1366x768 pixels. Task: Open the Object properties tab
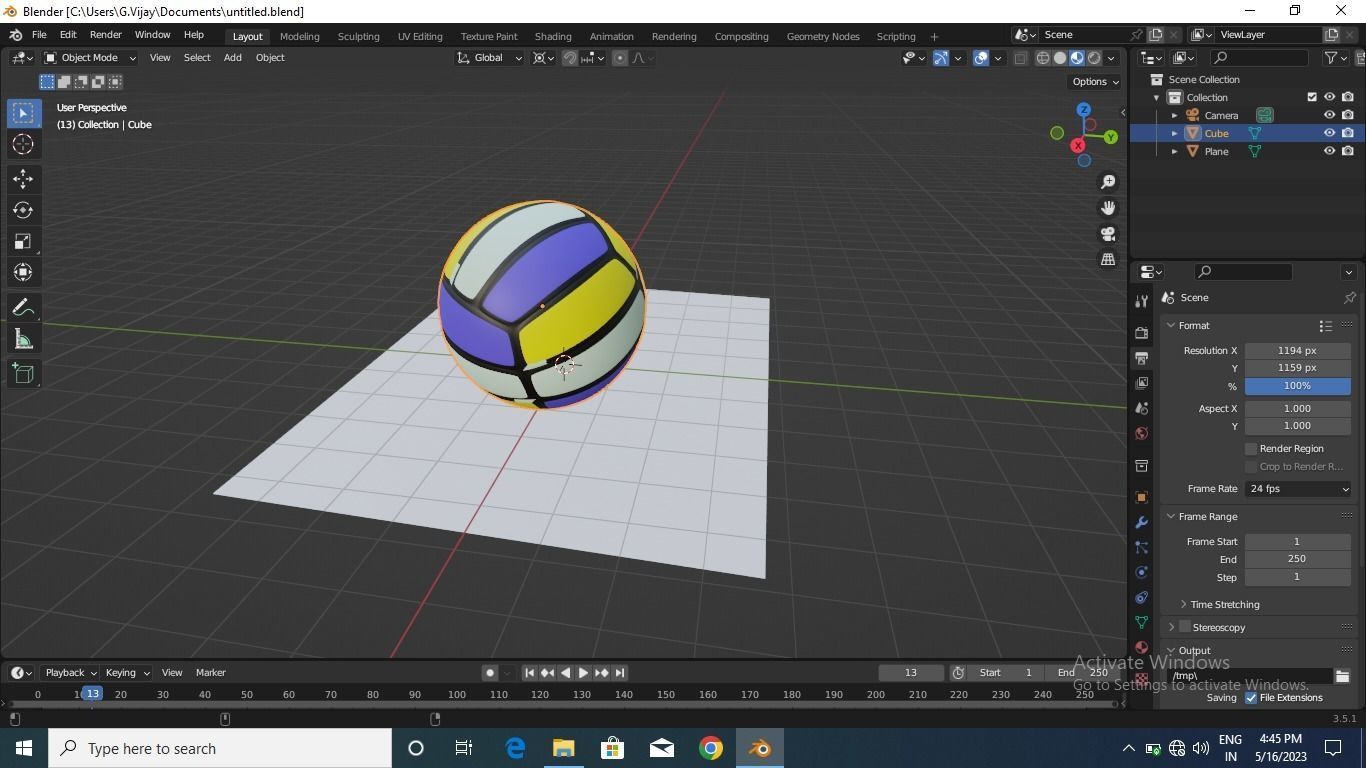pos(1141,497)
